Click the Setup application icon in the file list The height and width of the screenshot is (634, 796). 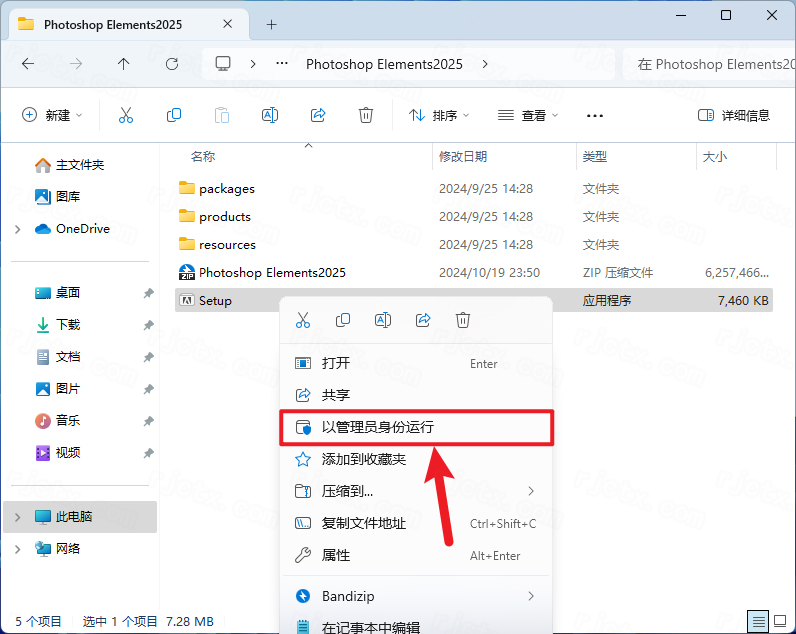tap(187, 301)
